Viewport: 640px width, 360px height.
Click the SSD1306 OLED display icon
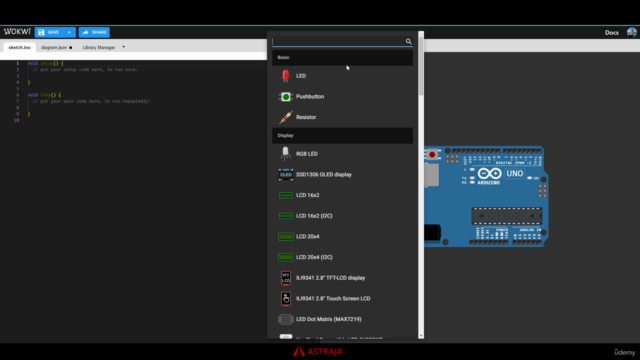[286, 175]
